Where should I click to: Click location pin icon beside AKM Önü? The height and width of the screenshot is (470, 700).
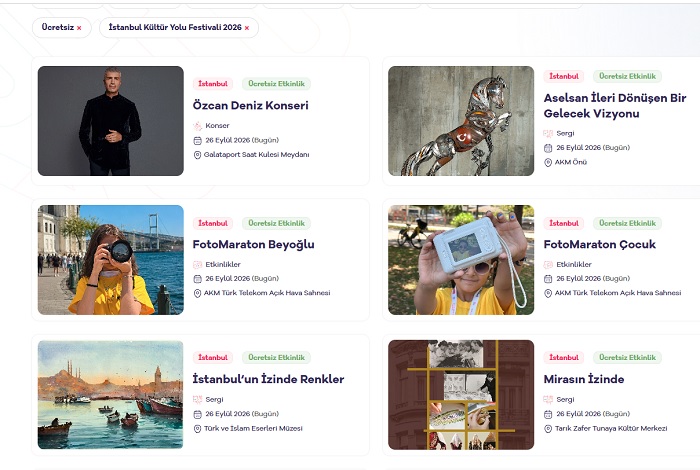tap(548, 162)
